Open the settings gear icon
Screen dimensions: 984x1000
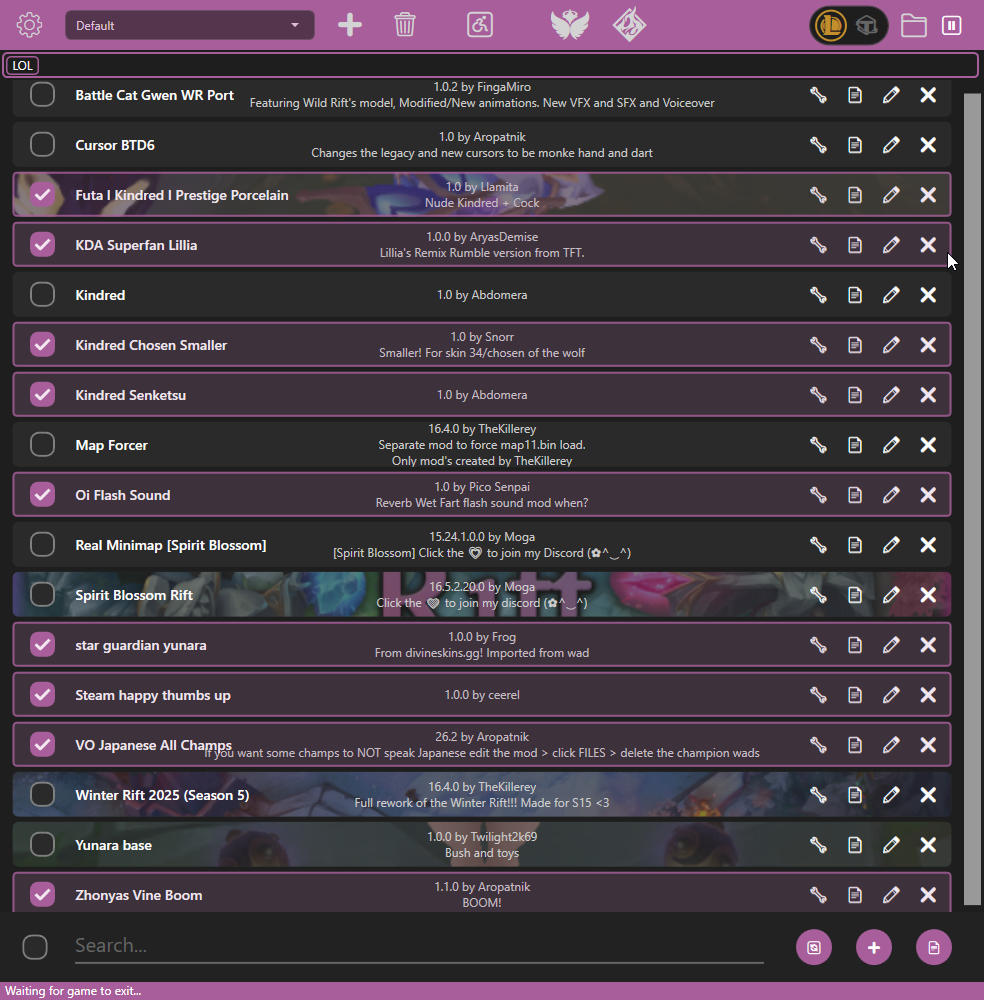(29, 26)
